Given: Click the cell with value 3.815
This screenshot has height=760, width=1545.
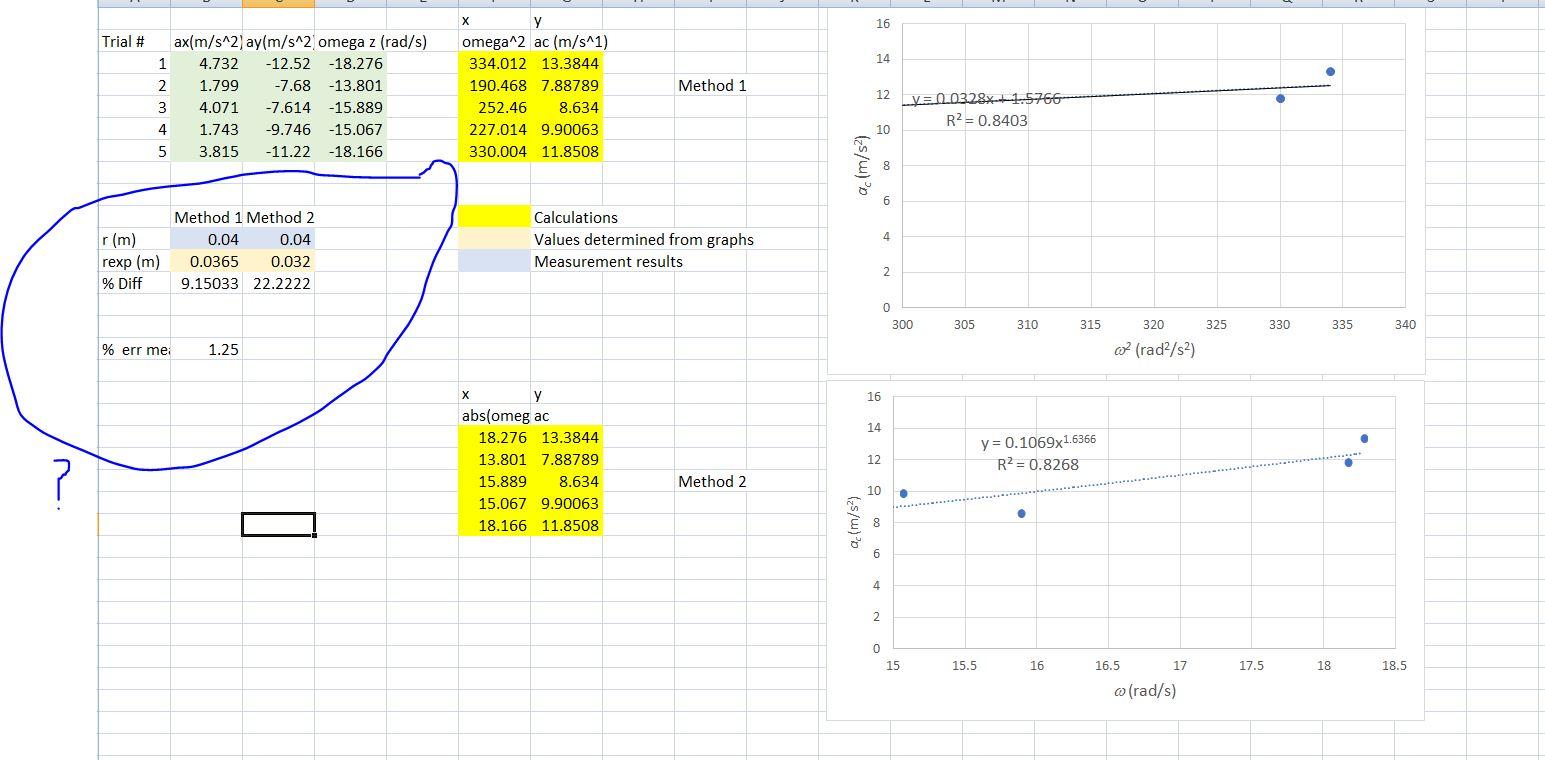Looking at the screenshot, I should [x=206, y=151].
